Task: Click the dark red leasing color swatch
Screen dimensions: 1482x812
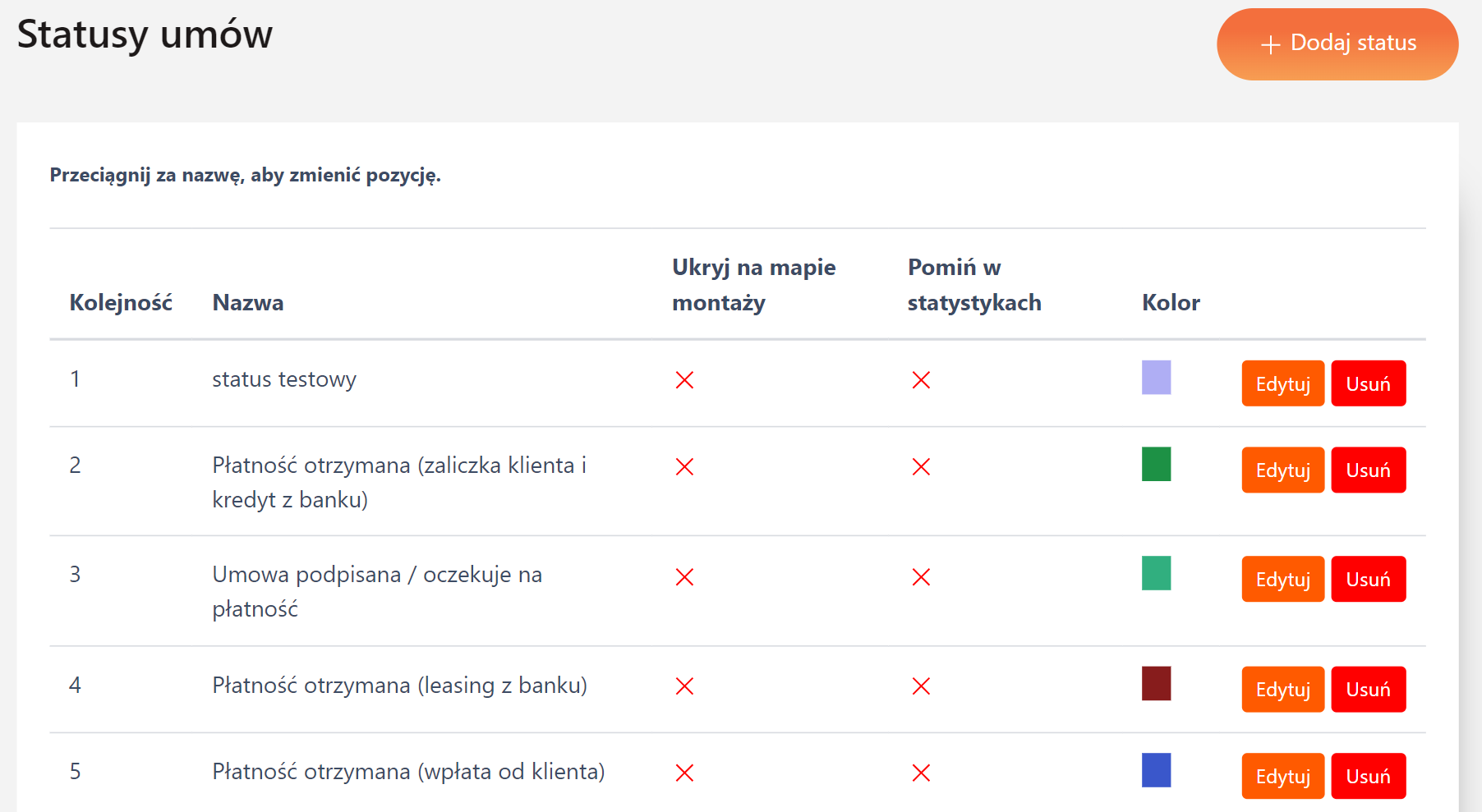Action: (1156, 683)
